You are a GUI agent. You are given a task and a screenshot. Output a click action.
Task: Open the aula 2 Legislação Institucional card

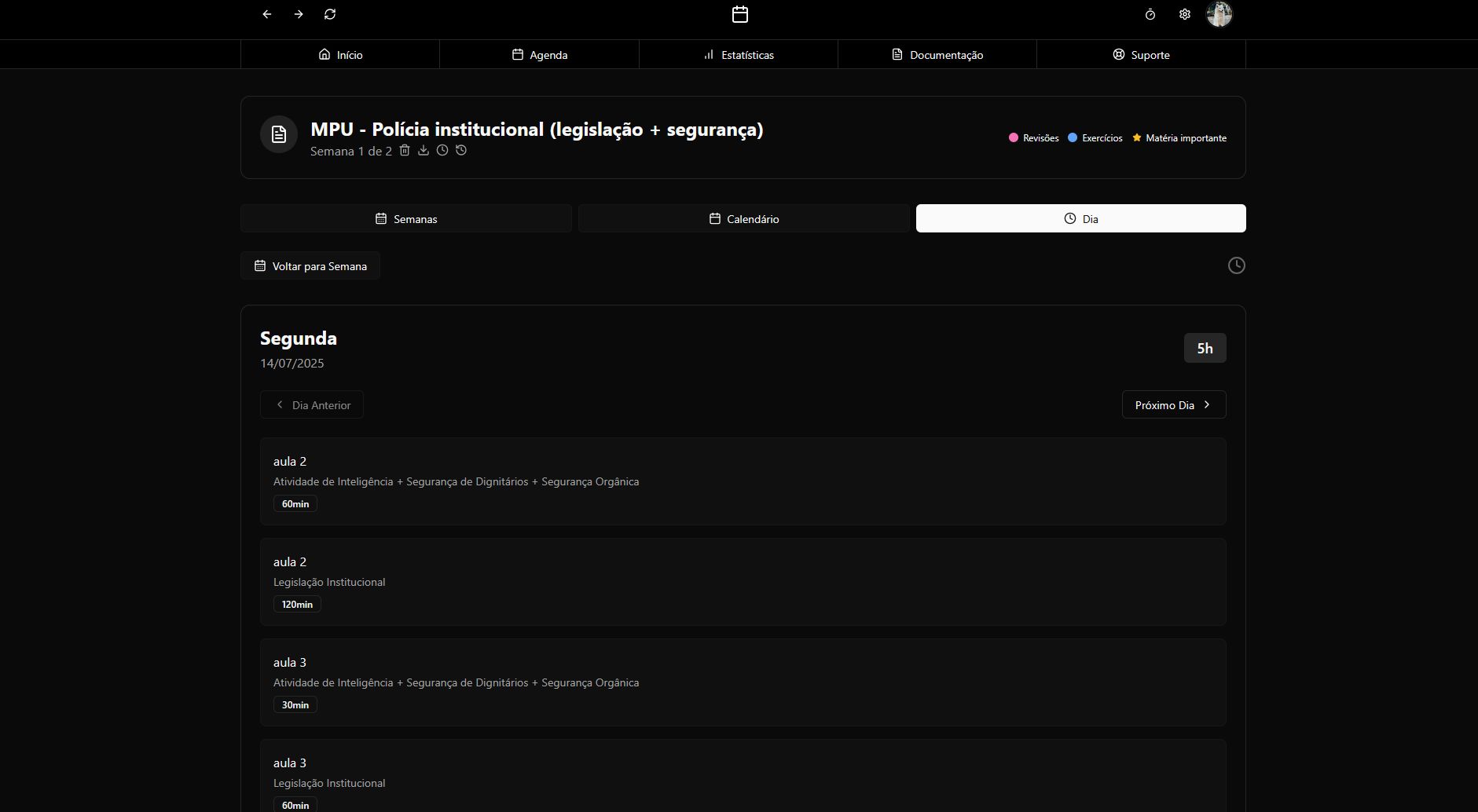pyautogui.click(x=743, y=582)
